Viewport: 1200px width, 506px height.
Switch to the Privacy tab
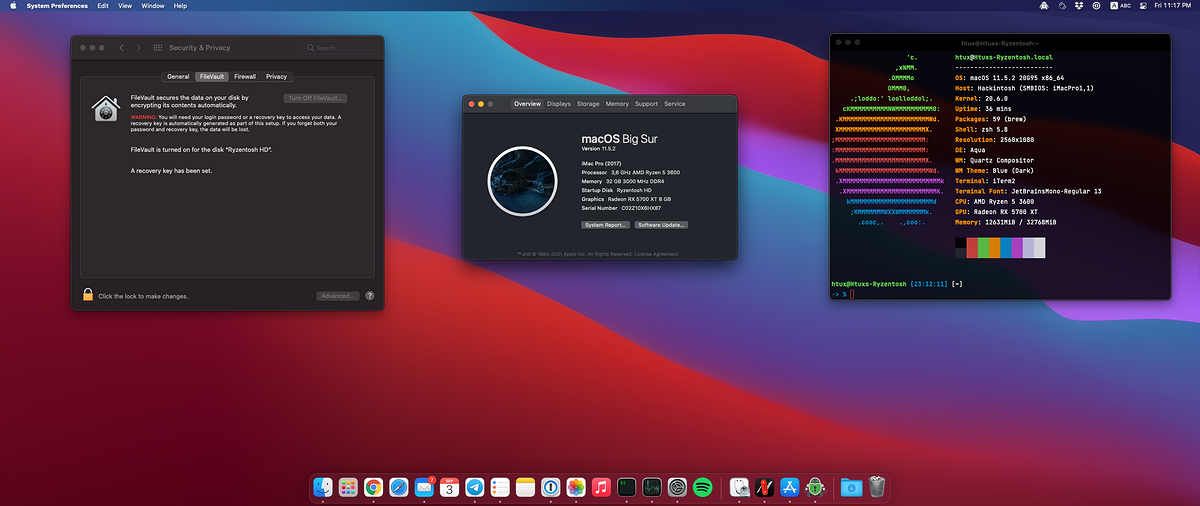pos(276,76)
